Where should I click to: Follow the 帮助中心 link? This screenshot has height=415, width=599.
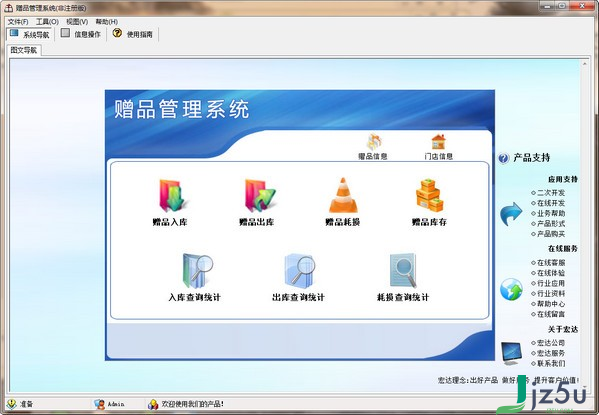tap(551, 304)
